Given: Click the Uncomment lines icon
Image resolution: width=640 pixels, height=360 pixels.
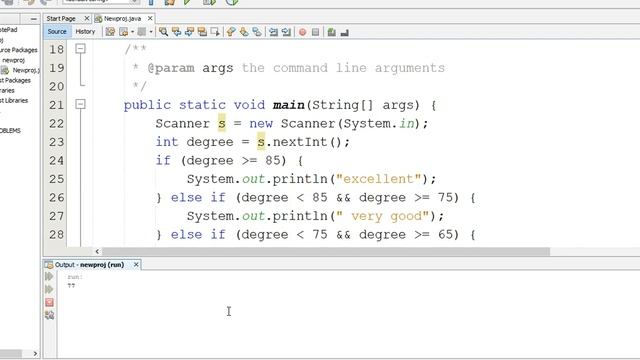Looking at the screenshot, I should 344,32.
